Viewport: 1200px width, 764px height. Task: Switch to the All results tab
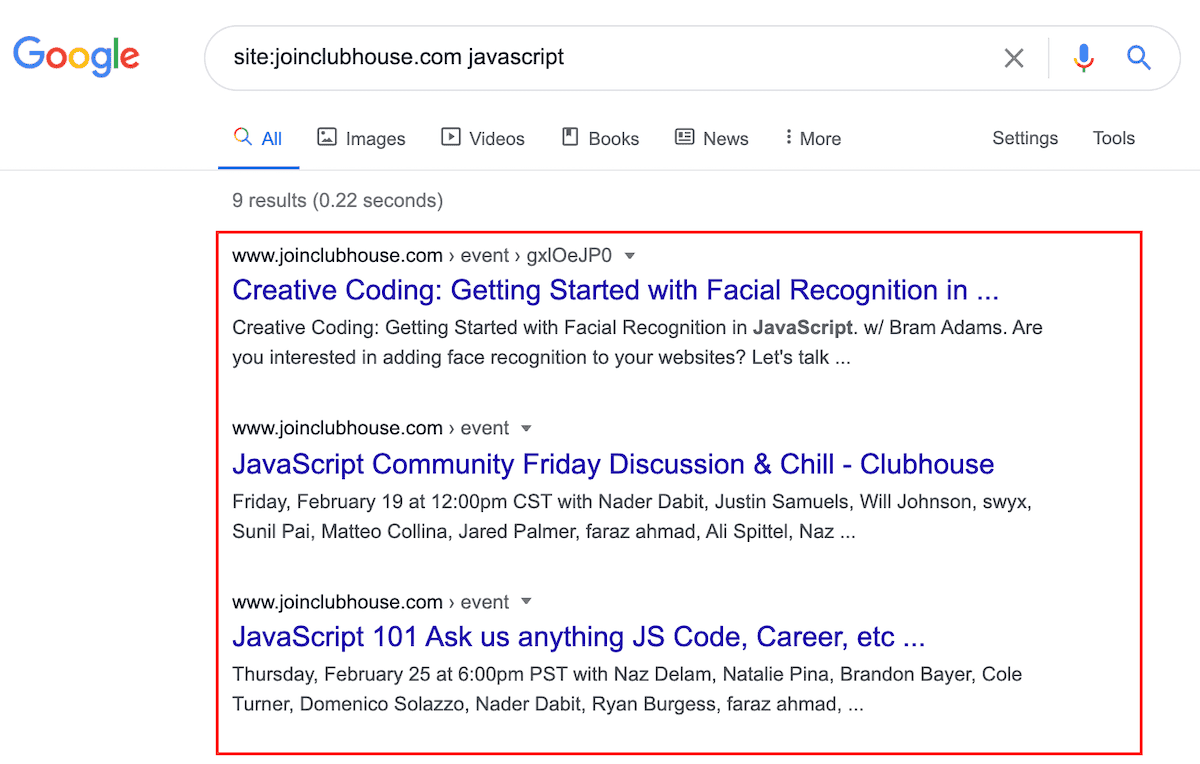[258, 137]
